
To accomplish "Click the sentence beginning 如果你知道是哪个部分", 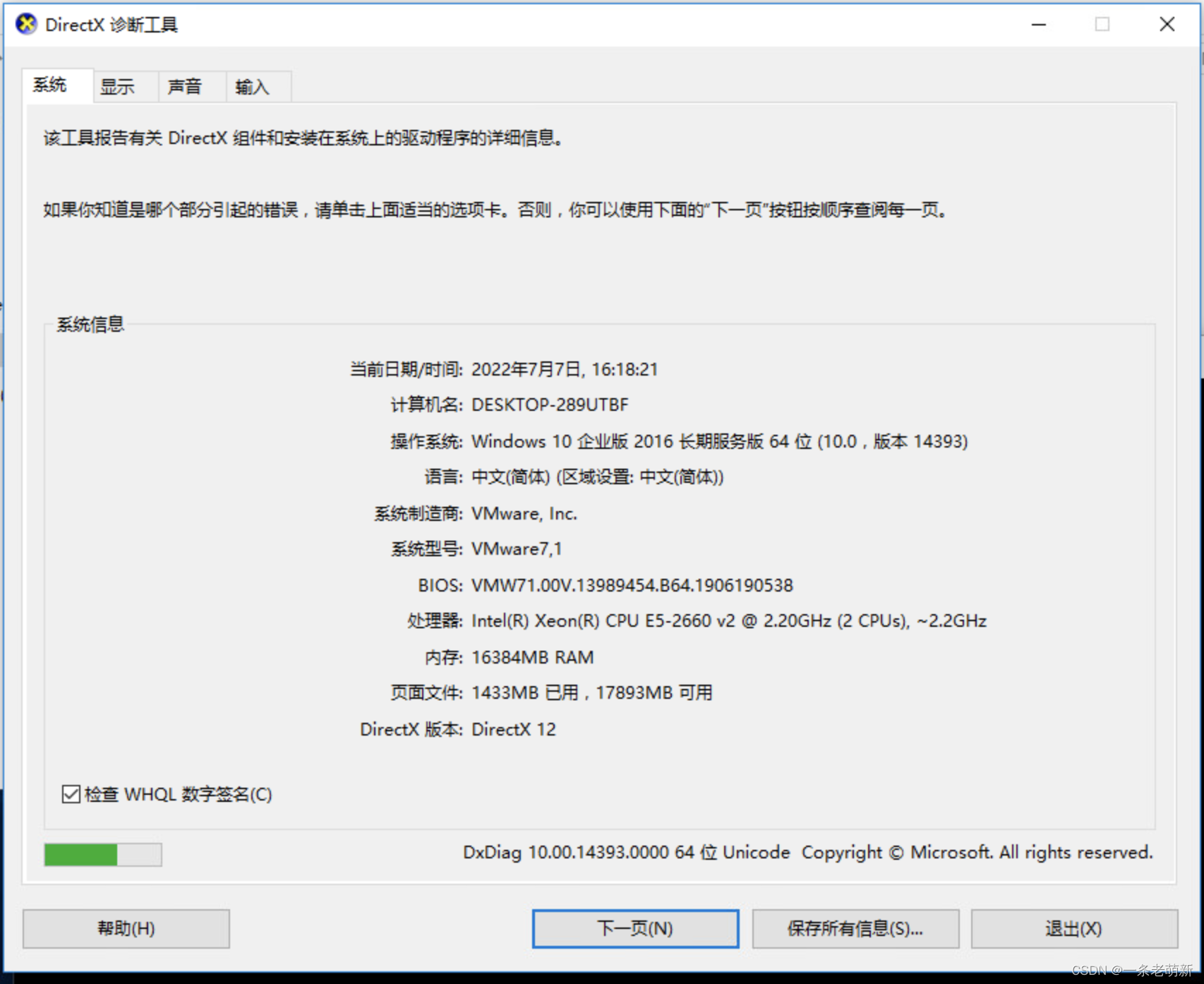I will [495, 210].
